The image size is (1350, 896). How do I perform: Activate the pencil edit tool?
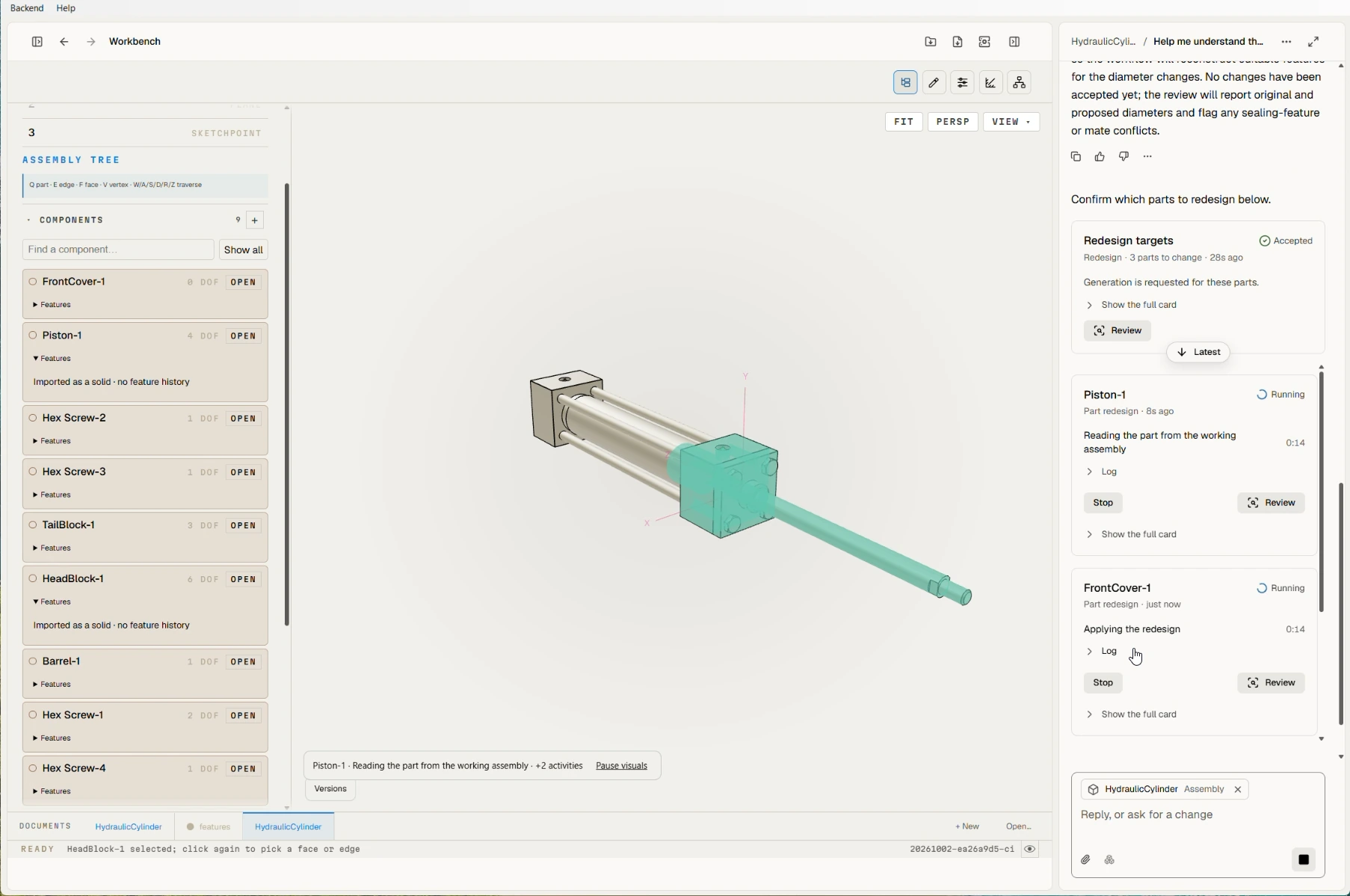click(x=934, y=83)
